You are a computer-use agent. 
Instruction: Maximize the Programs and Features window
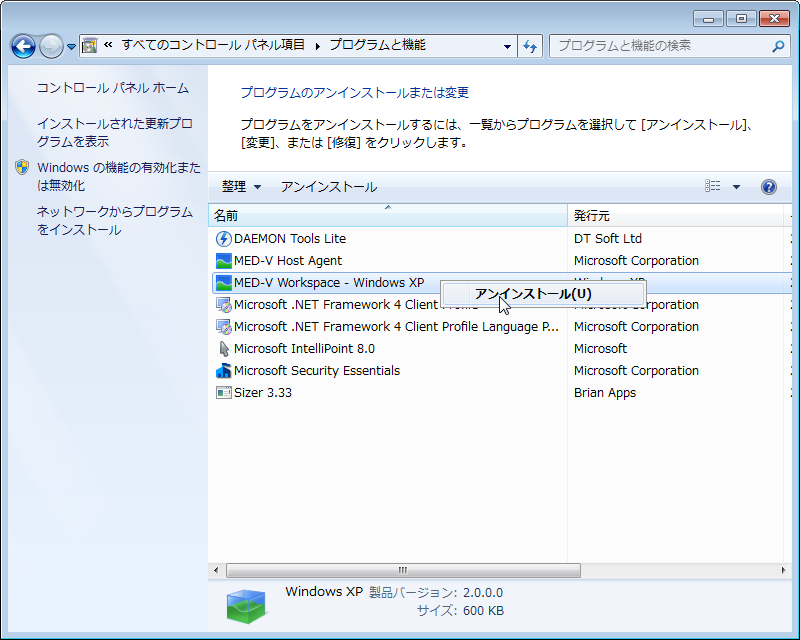coord(741,19)
